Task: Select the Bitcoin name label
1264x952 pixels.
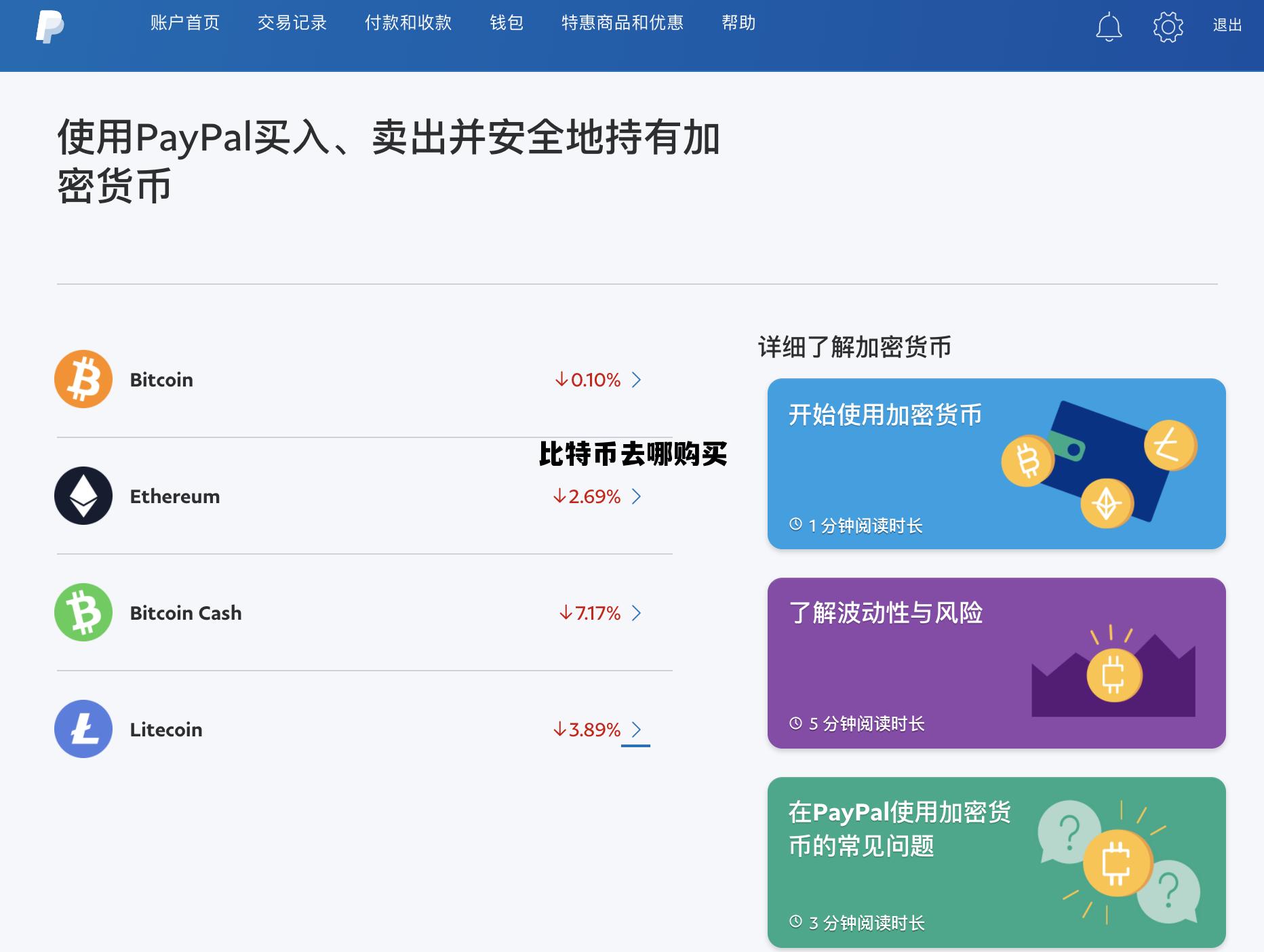Action: [x=161, y=380]
